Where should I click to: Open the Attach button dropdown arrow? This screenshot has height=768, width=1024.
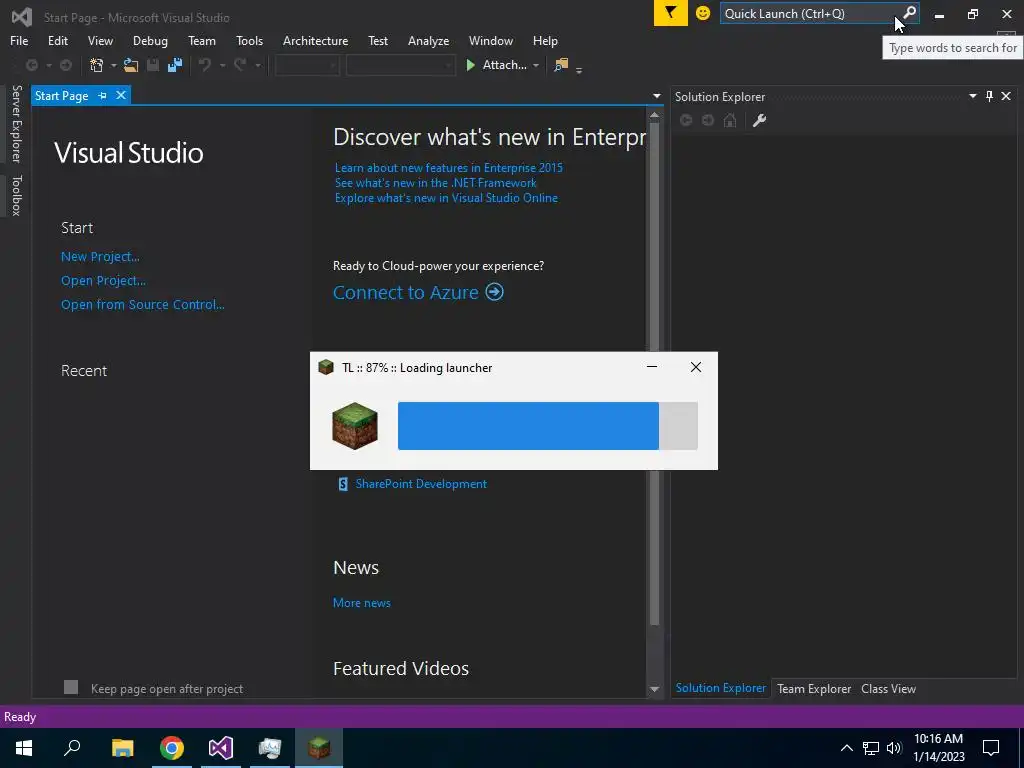pyautogui.click(x=536, y=65)
